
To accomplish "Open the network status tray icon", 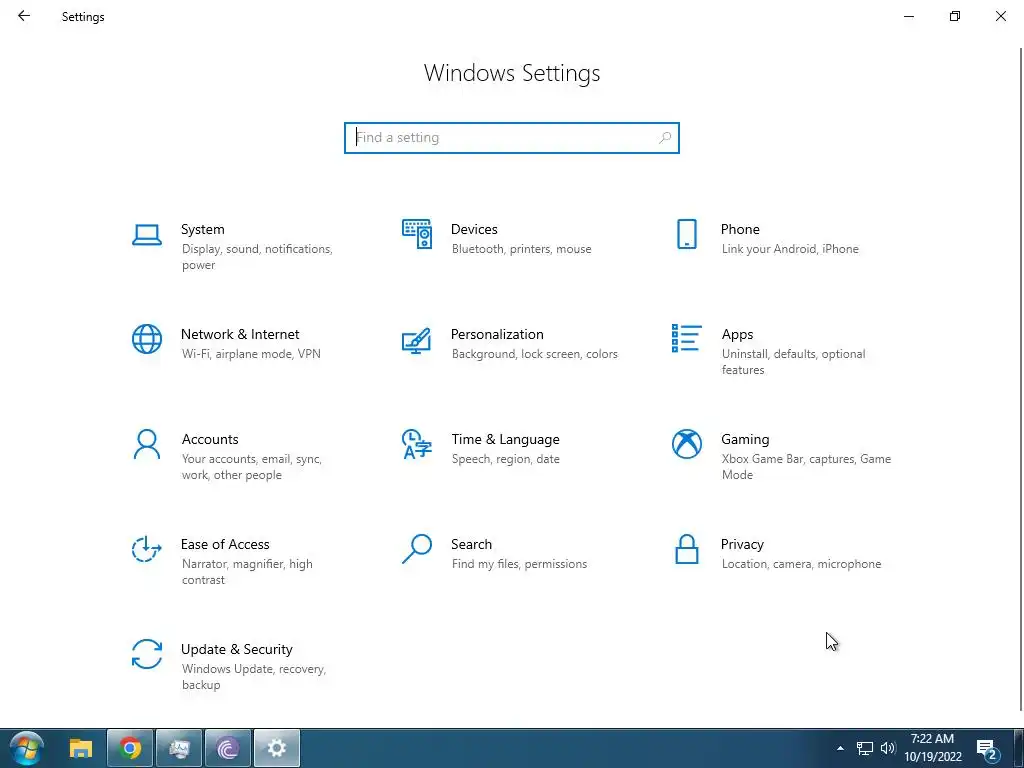I will coord(865,748).
